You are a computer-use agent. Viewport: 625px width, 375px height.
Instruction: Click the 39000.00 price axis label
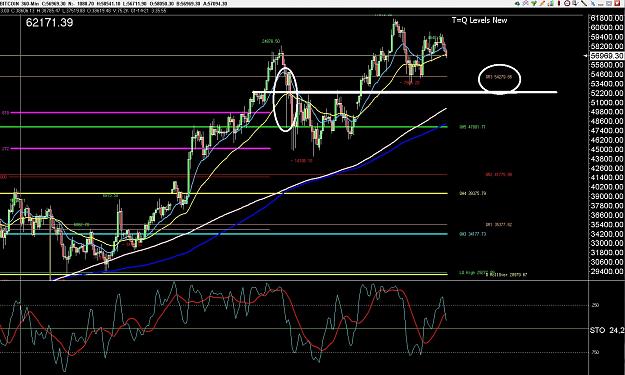pos(607,196)
